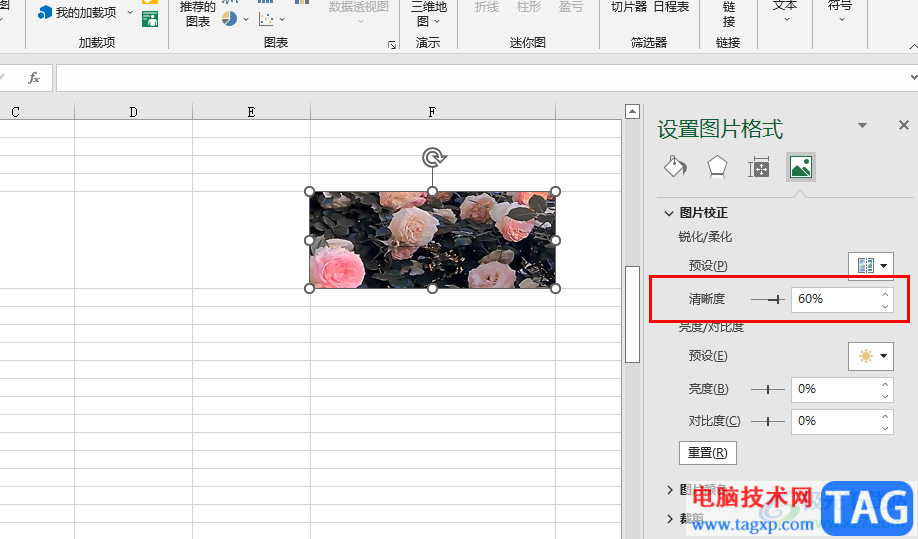Open My Add-ins (我的加载项)
Screen dimensions: 918x539
point(77,12)
